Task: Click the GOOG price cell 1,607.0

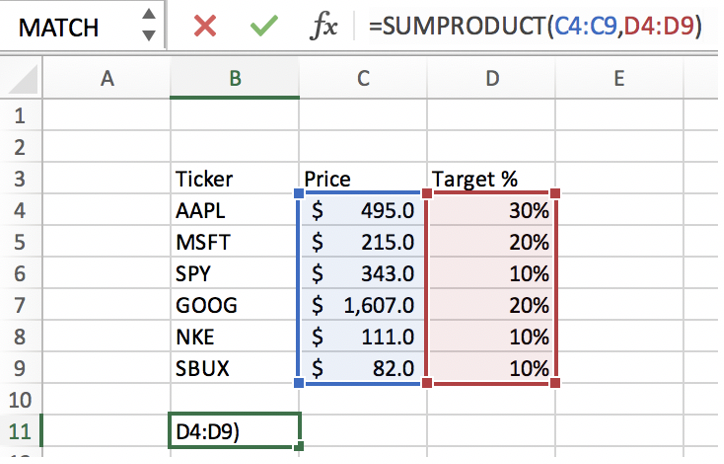Action: coord(363,305)
